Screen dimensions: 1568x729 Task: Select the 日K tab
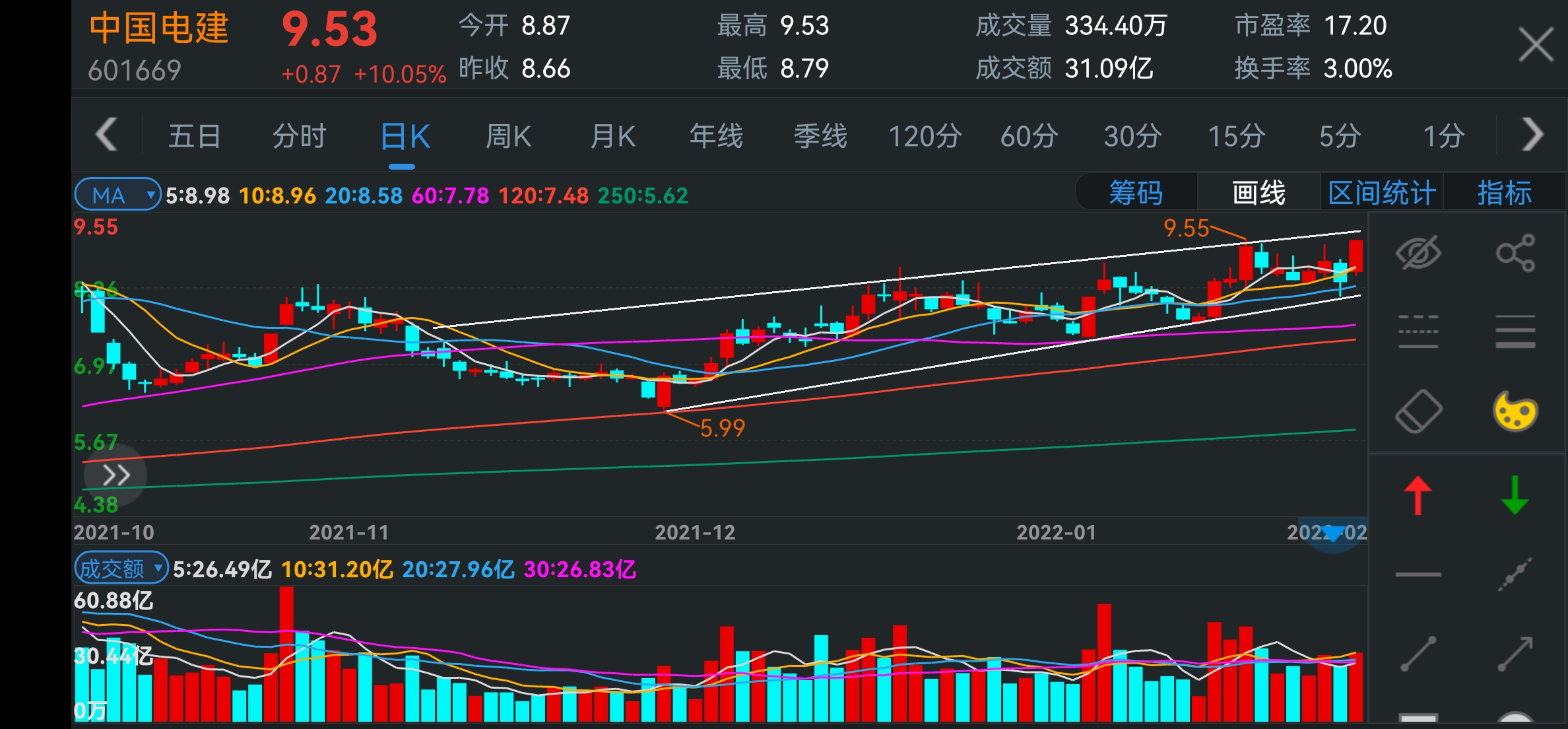(405, 137)
